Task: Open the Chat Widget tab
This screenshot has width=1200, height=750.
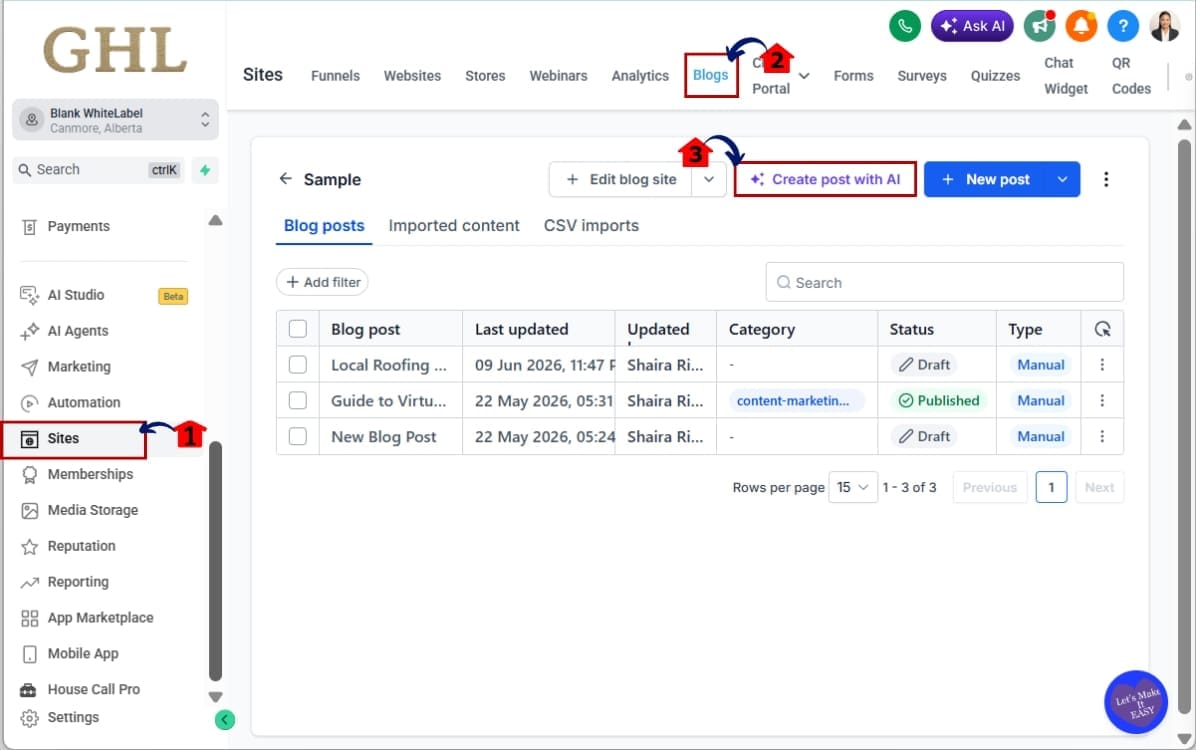Action: coord(1066,76)
